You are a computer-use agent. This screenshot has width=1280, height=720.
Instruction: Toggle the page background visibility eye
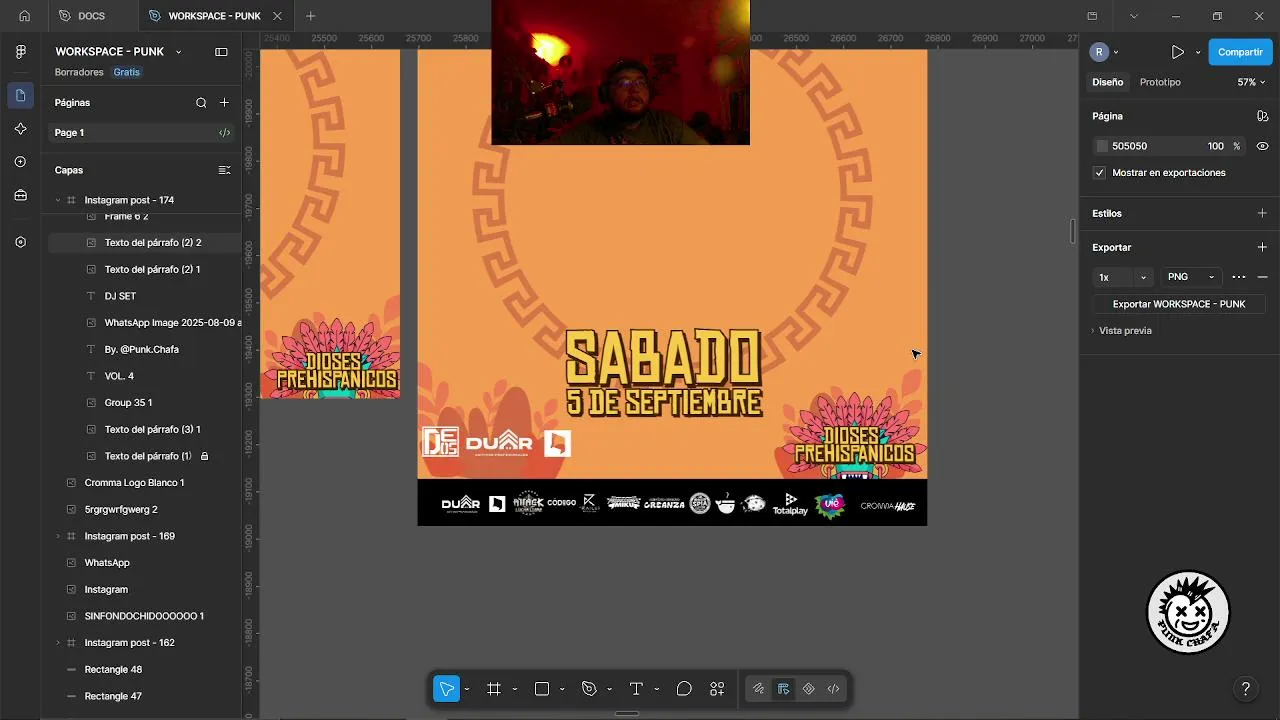coord(1262,146)
